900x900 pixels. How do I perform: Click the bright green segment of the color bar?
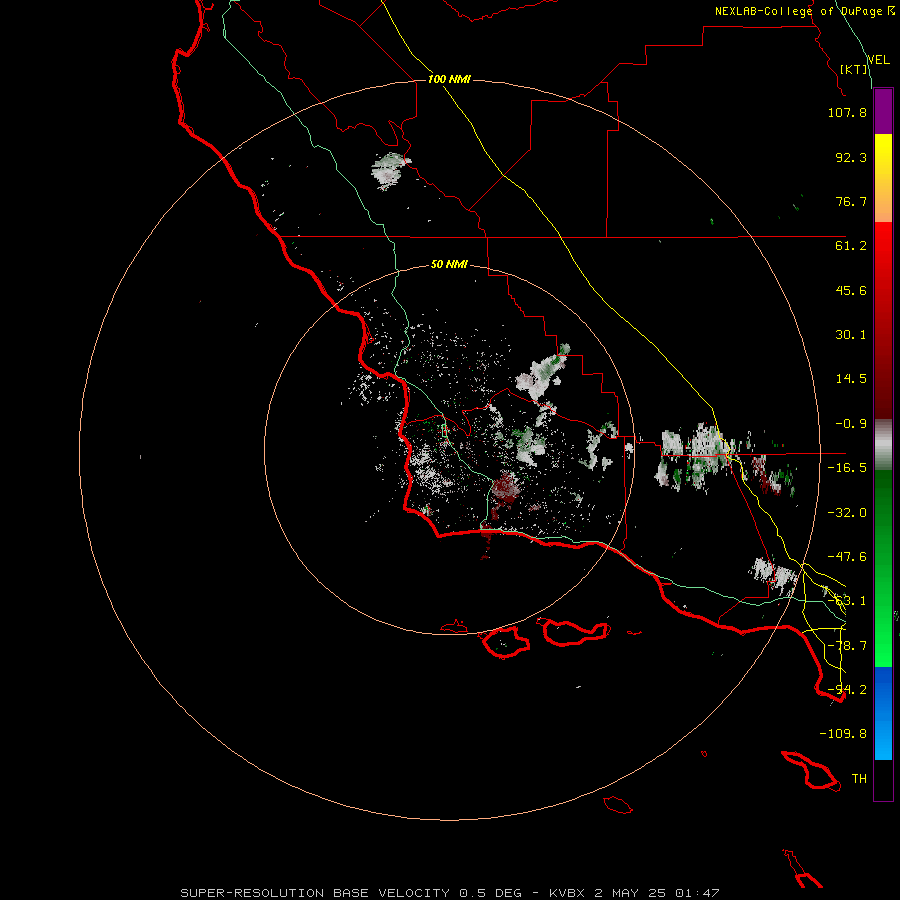[x=883, y=568]
